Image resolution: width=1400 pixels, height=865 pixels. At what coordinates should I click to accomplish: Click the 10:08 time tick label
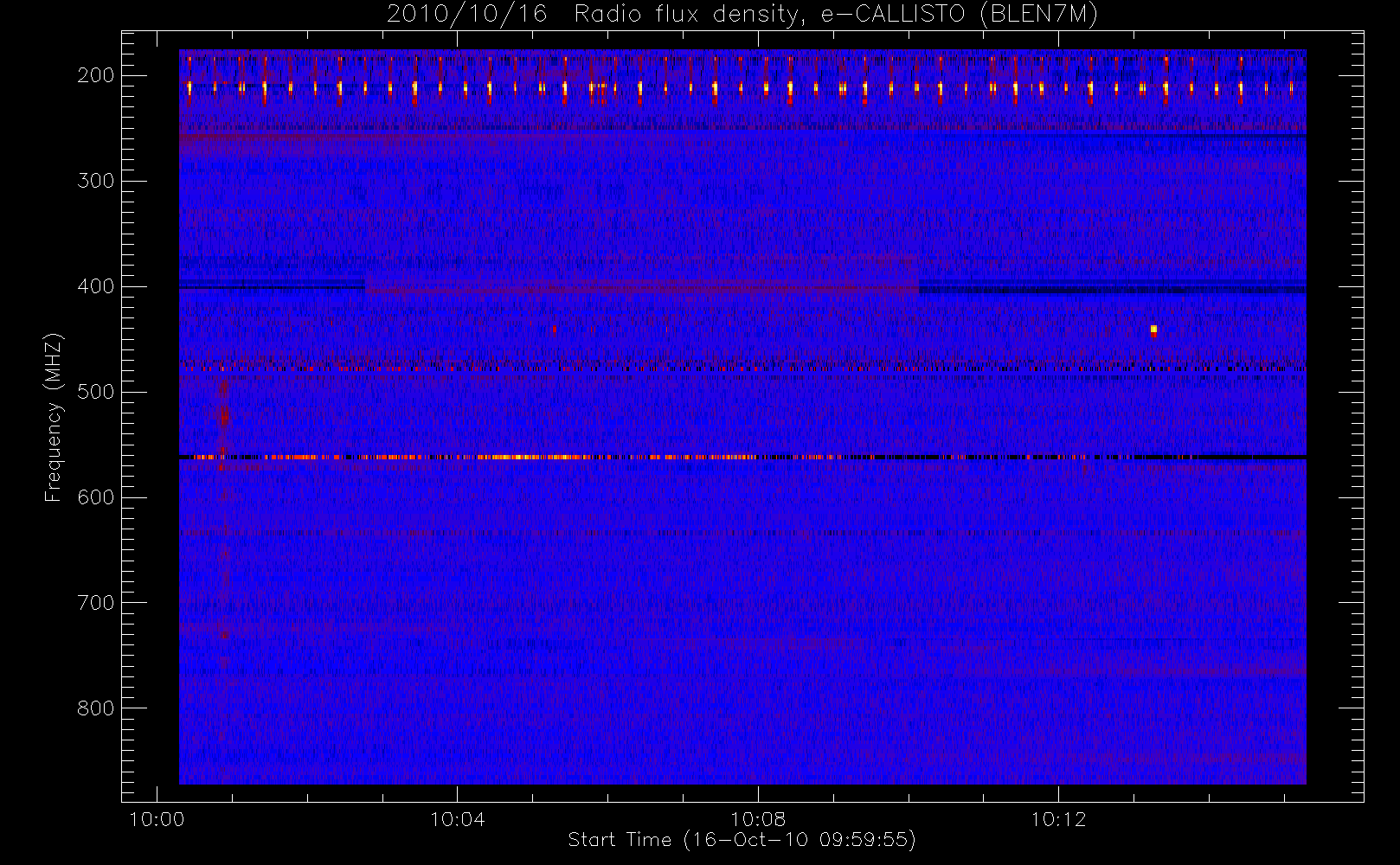pyautogui.click(x=758, y=819)
